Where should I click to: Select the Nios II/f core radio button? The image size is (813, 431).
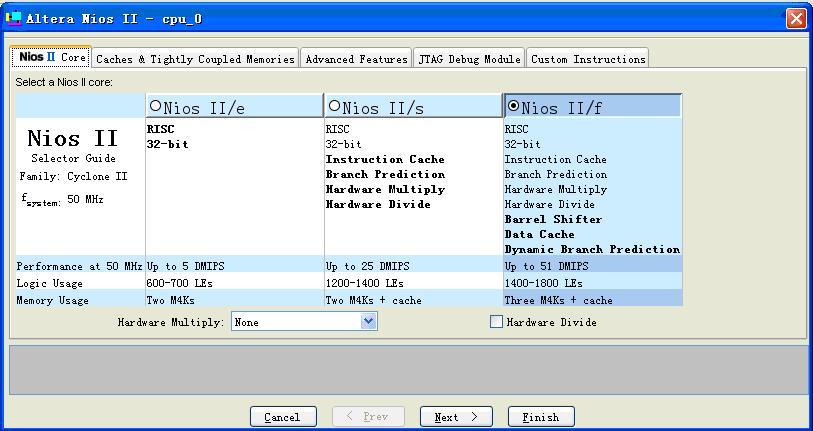pos(513,106)
